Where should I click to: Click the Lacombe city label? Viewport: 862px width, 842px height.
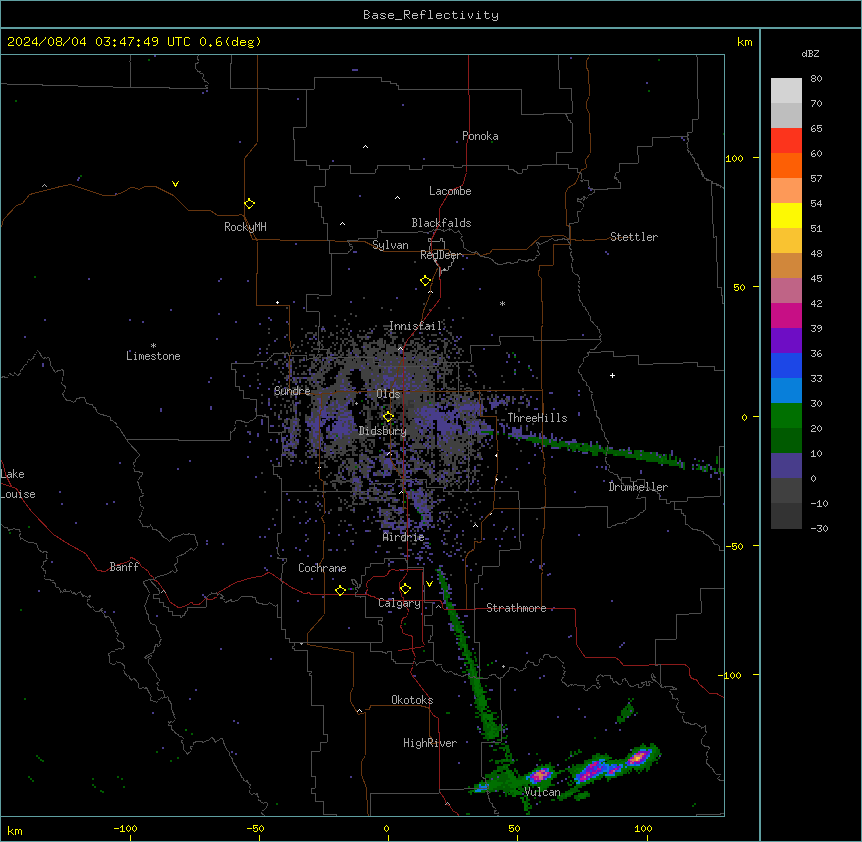(x=450, y=191)
